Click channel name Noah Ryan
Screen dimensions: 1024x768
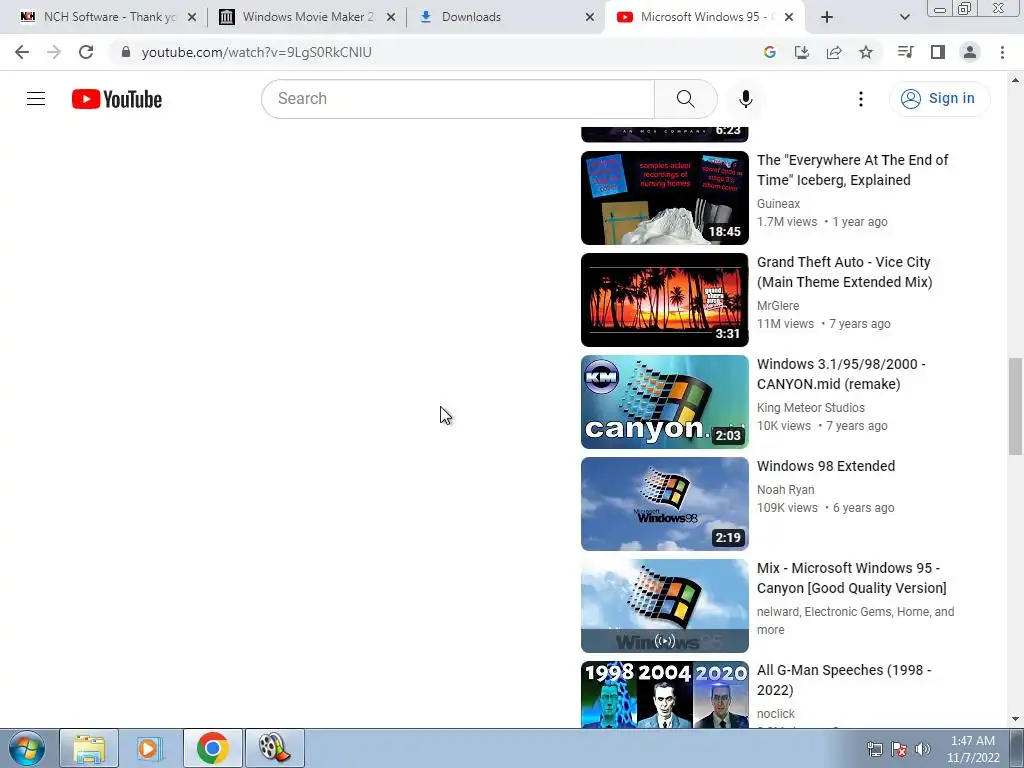[x=785, y=490]
